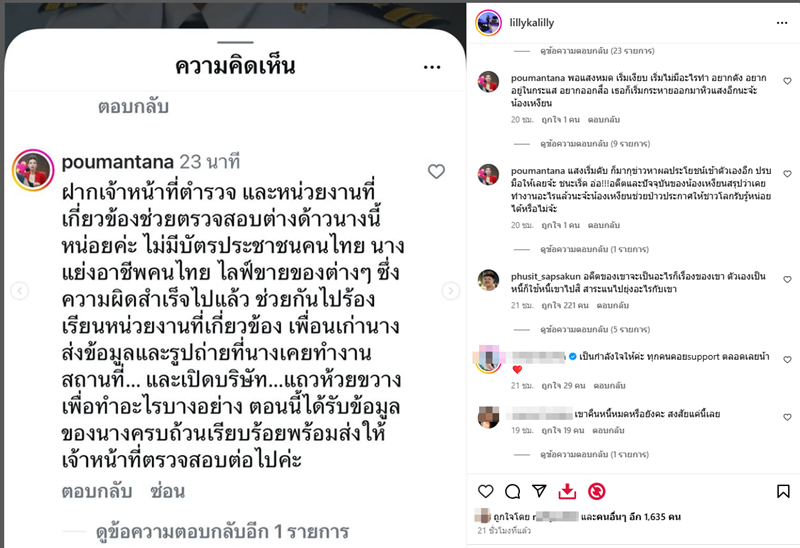Click ตอบกลับ under the large poumantana comment
Viewport: 800px width, 548px height.
click(97, 491)
